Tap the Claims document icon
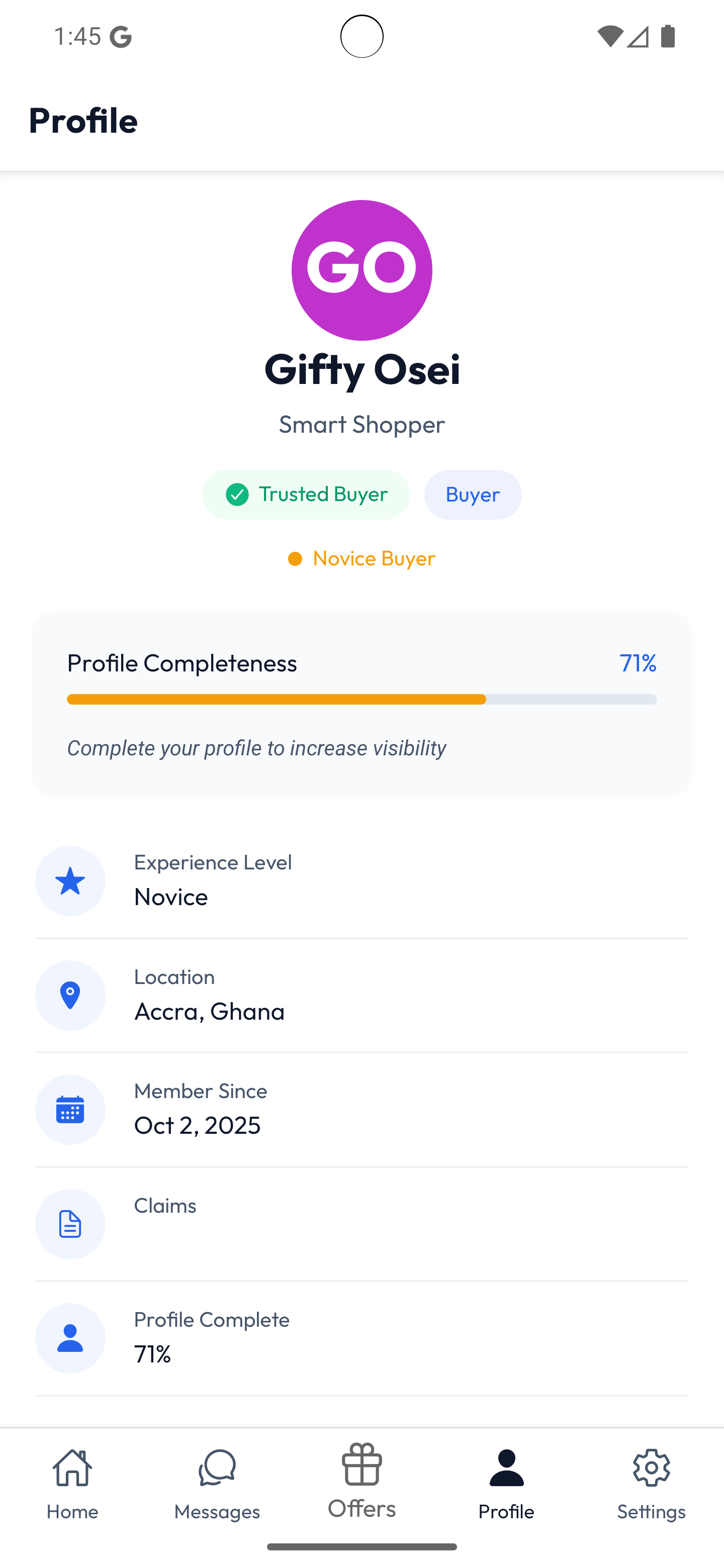This screenshot has height=1568, width=724. point(70,1224)
